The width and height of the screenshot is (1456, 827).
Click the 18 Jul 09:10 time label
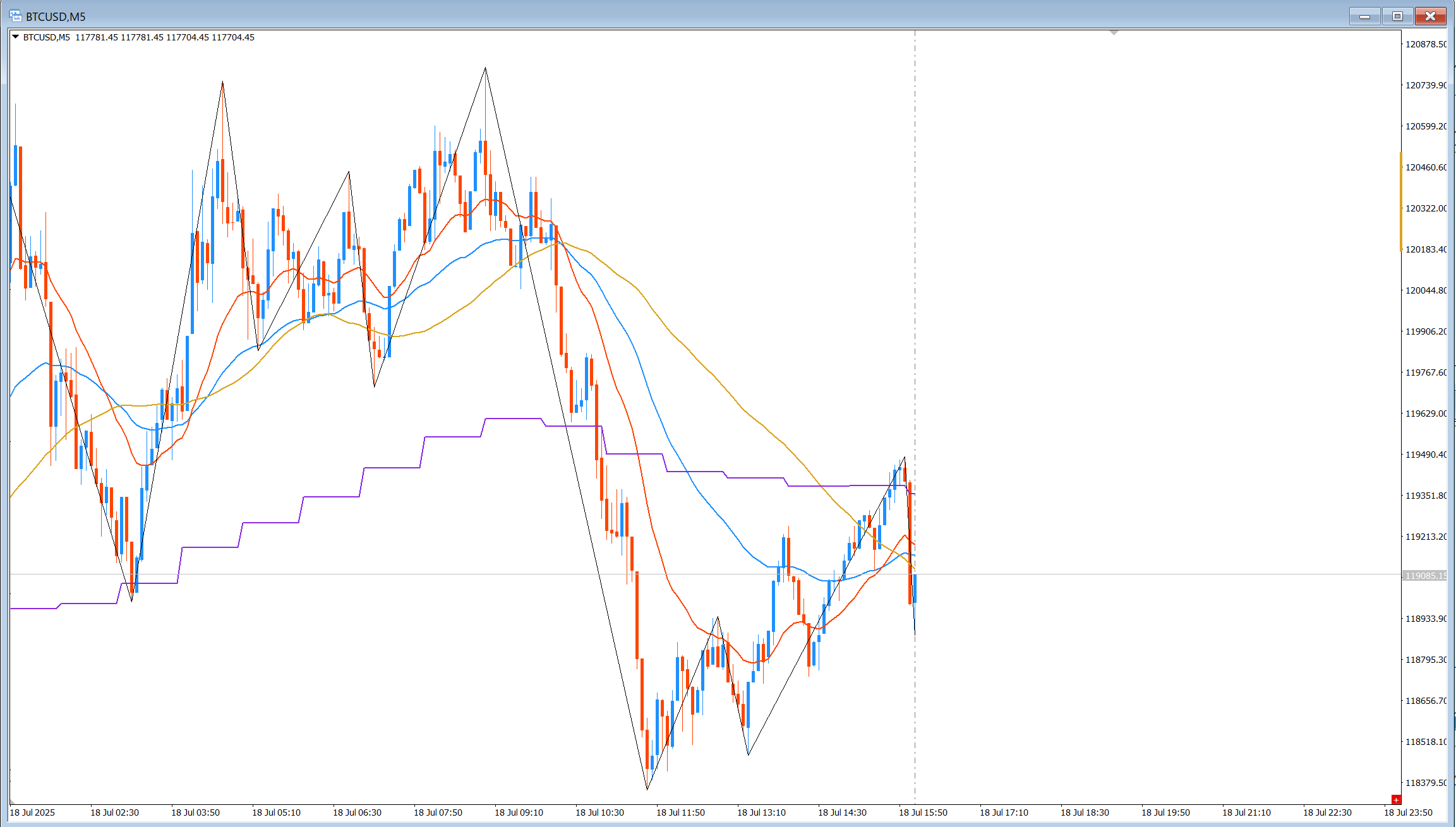click(519, 812)
